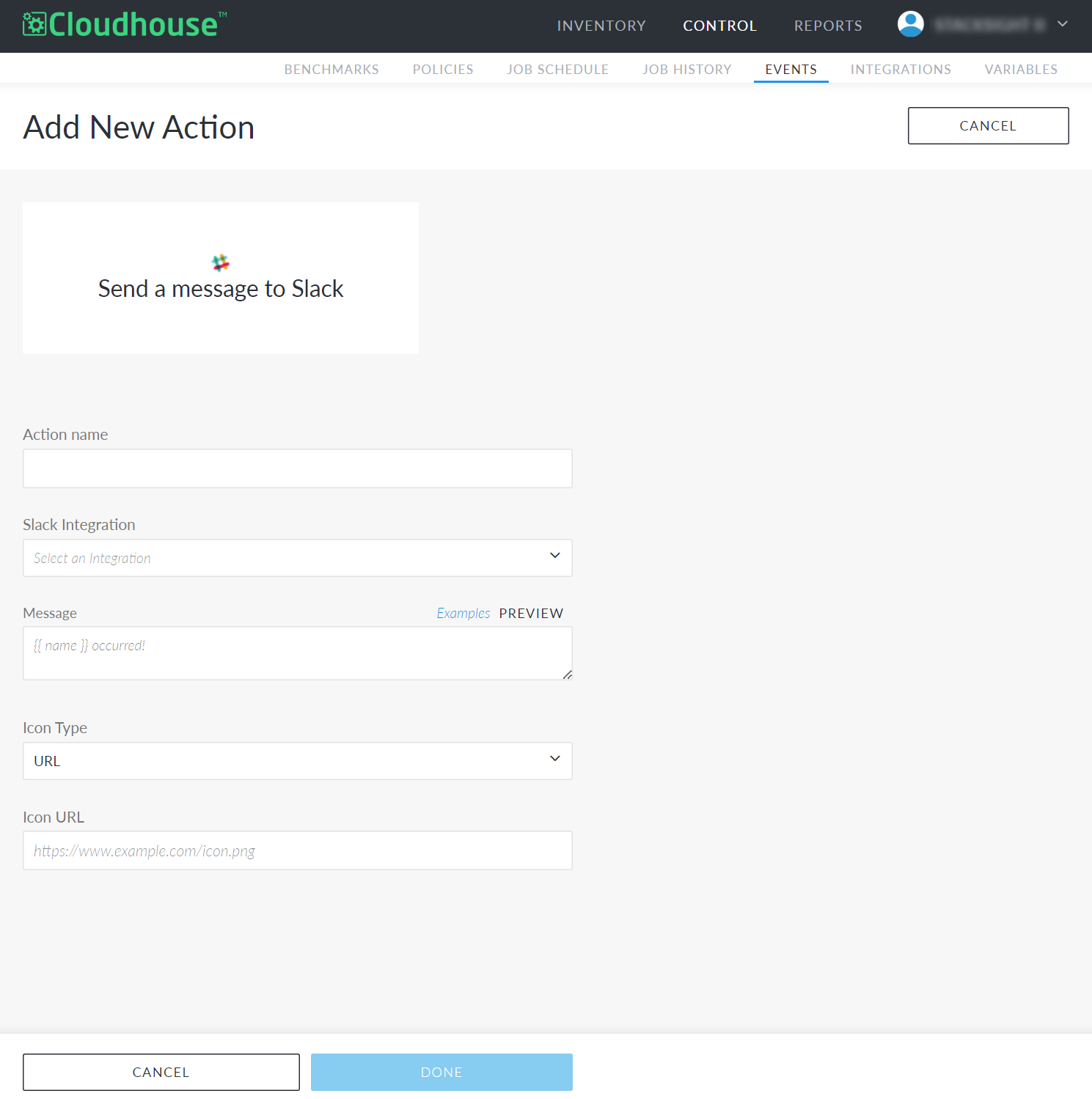This screenshot has height=1099, width=1092.
Task: Open the message Examples link
Action: point(463,613)
